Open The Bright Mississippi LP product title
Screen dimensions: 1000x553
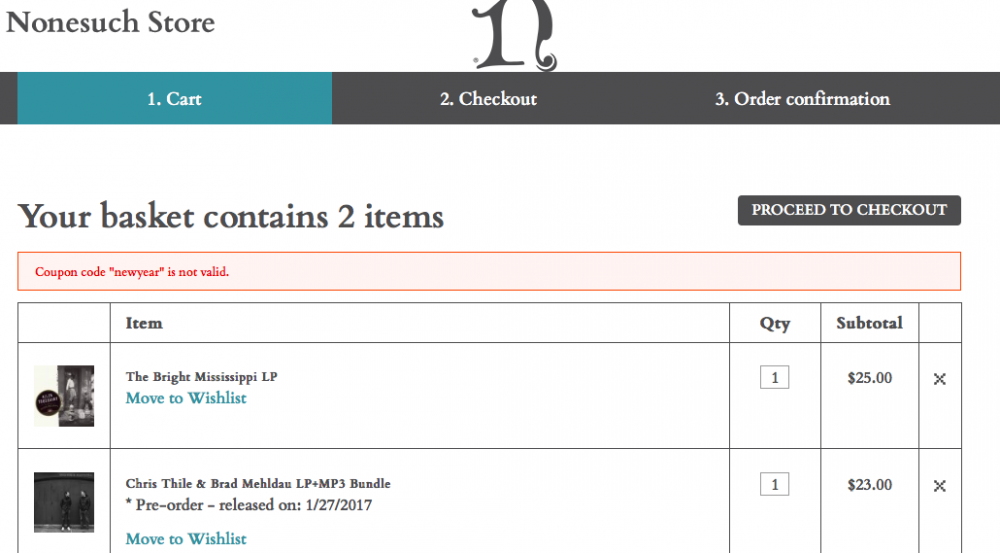(x=201, y=377)
